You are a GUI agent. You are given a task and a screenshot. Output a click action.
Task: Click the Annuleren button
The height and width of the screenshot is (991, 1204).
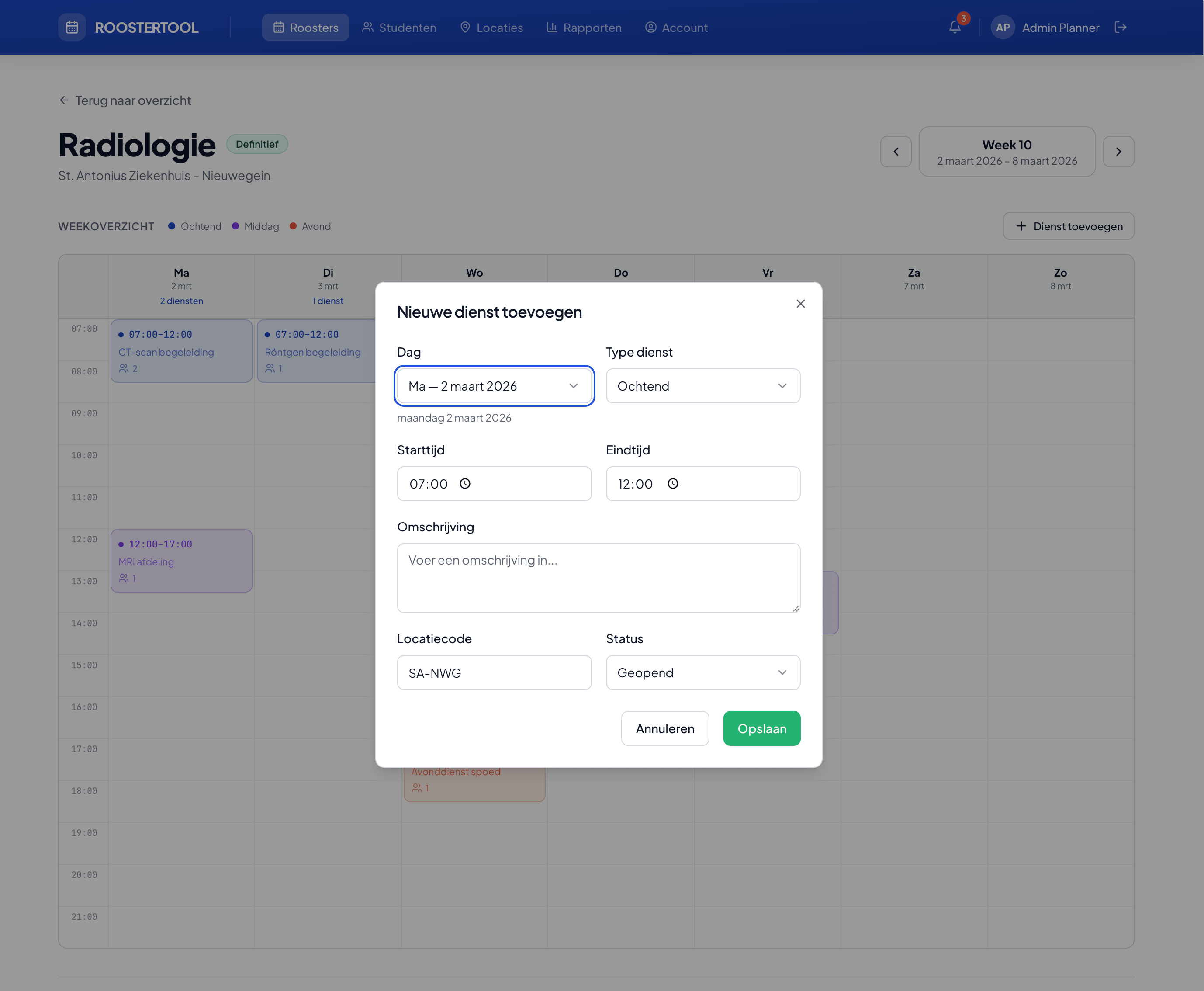(x=665, y=728)
